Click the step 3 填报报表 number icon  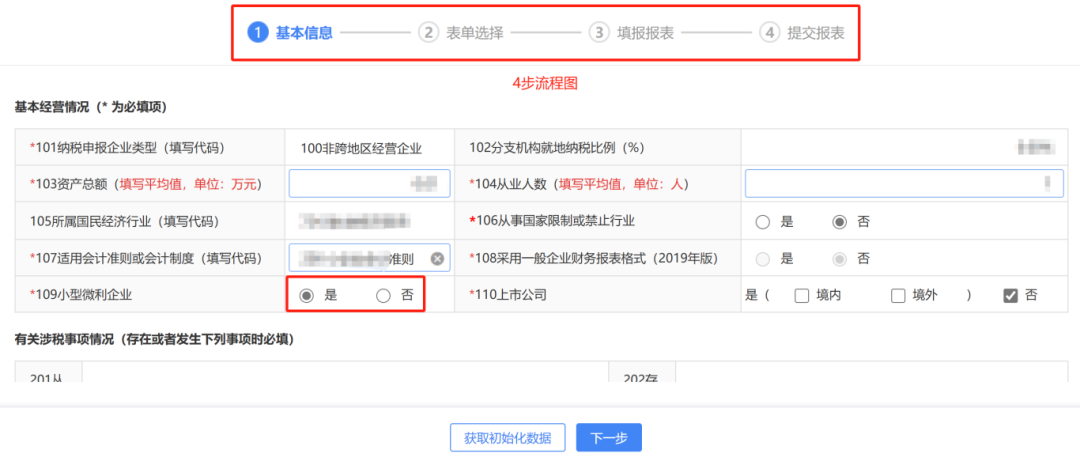click(x=599, y=33)
